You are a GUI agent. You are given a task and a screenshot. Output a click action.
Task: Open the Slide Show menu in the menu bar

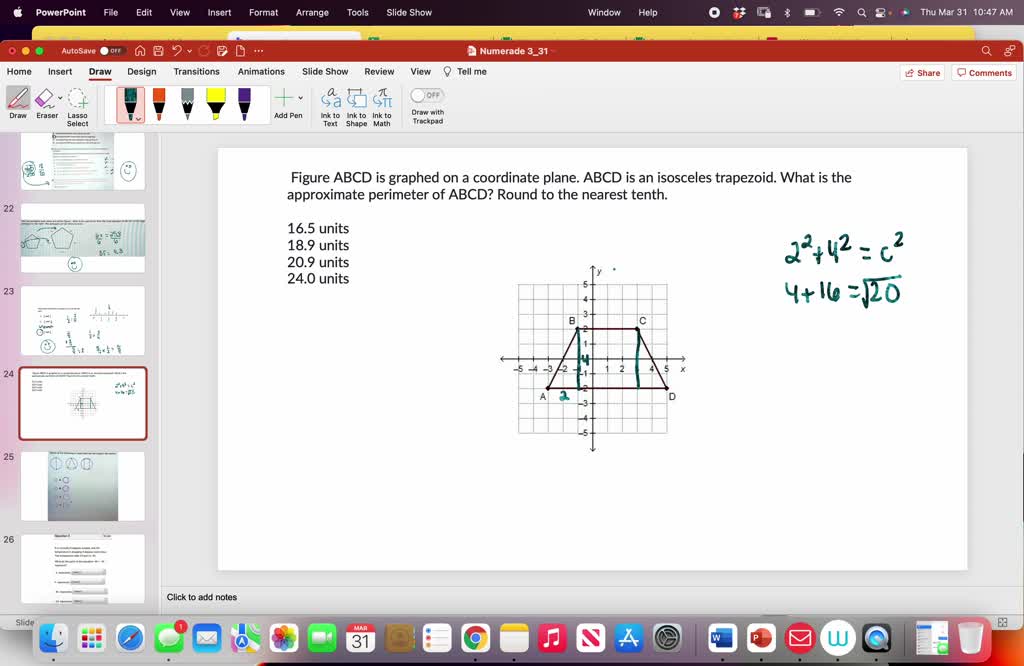coord(409,12)
